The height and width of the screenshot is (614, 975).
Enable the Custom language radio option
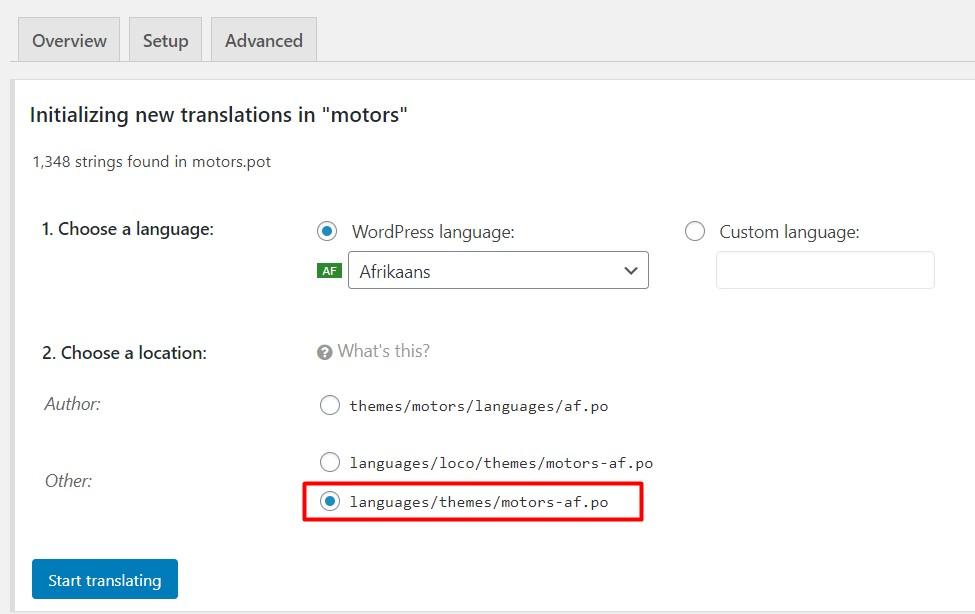(695, 231)
